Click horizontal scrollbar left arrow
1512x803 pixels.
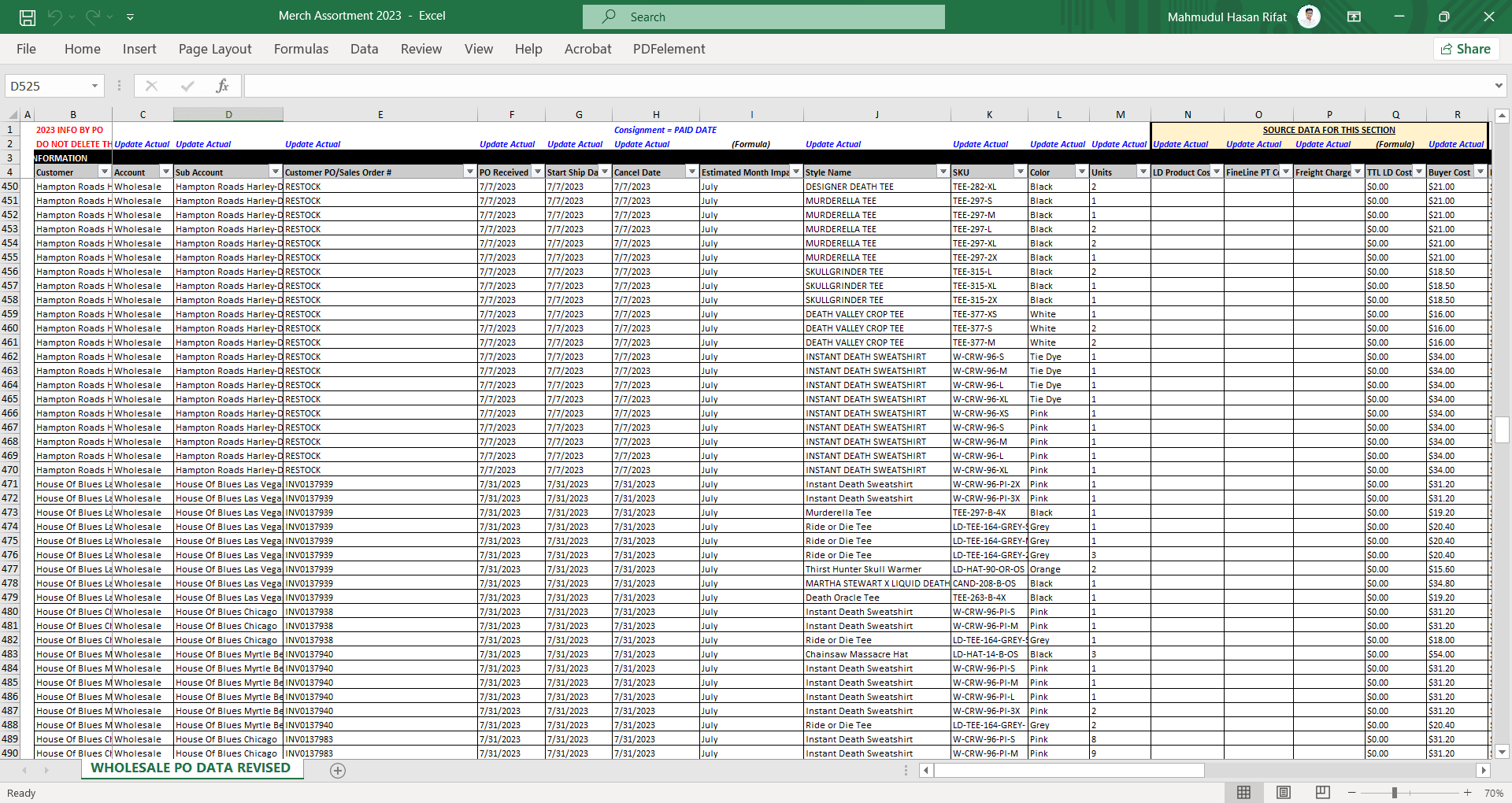tap(926, 771)
